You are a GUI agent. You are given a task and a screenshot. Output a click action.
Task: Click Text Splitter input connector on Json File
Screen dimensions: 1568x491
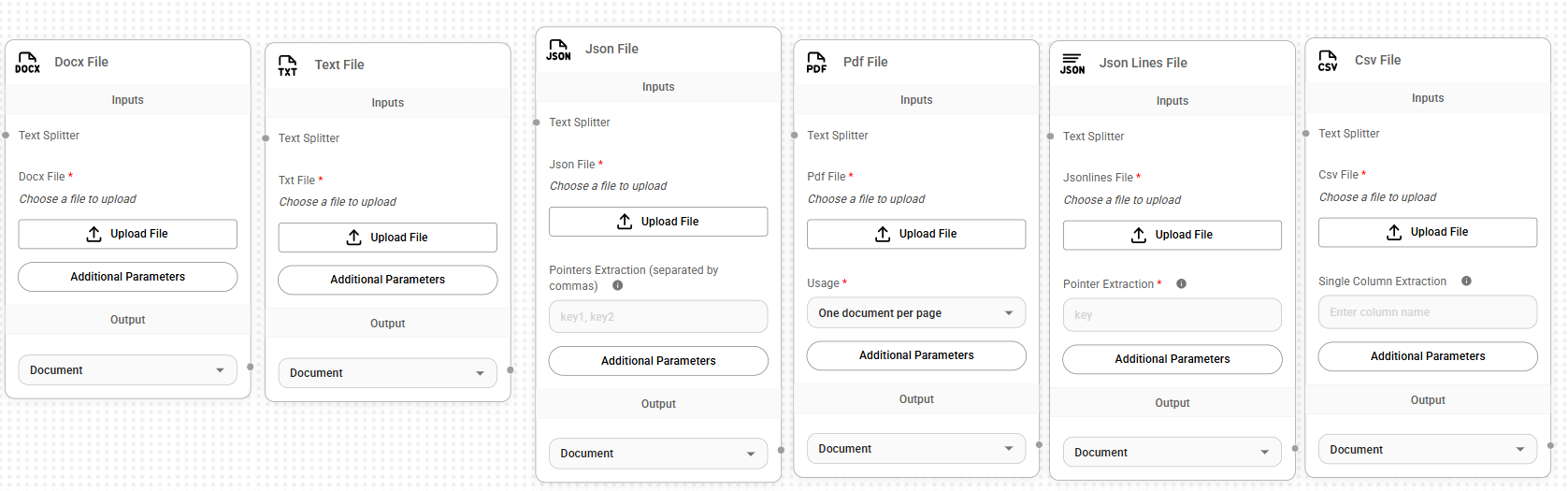(x=537, y=123)
